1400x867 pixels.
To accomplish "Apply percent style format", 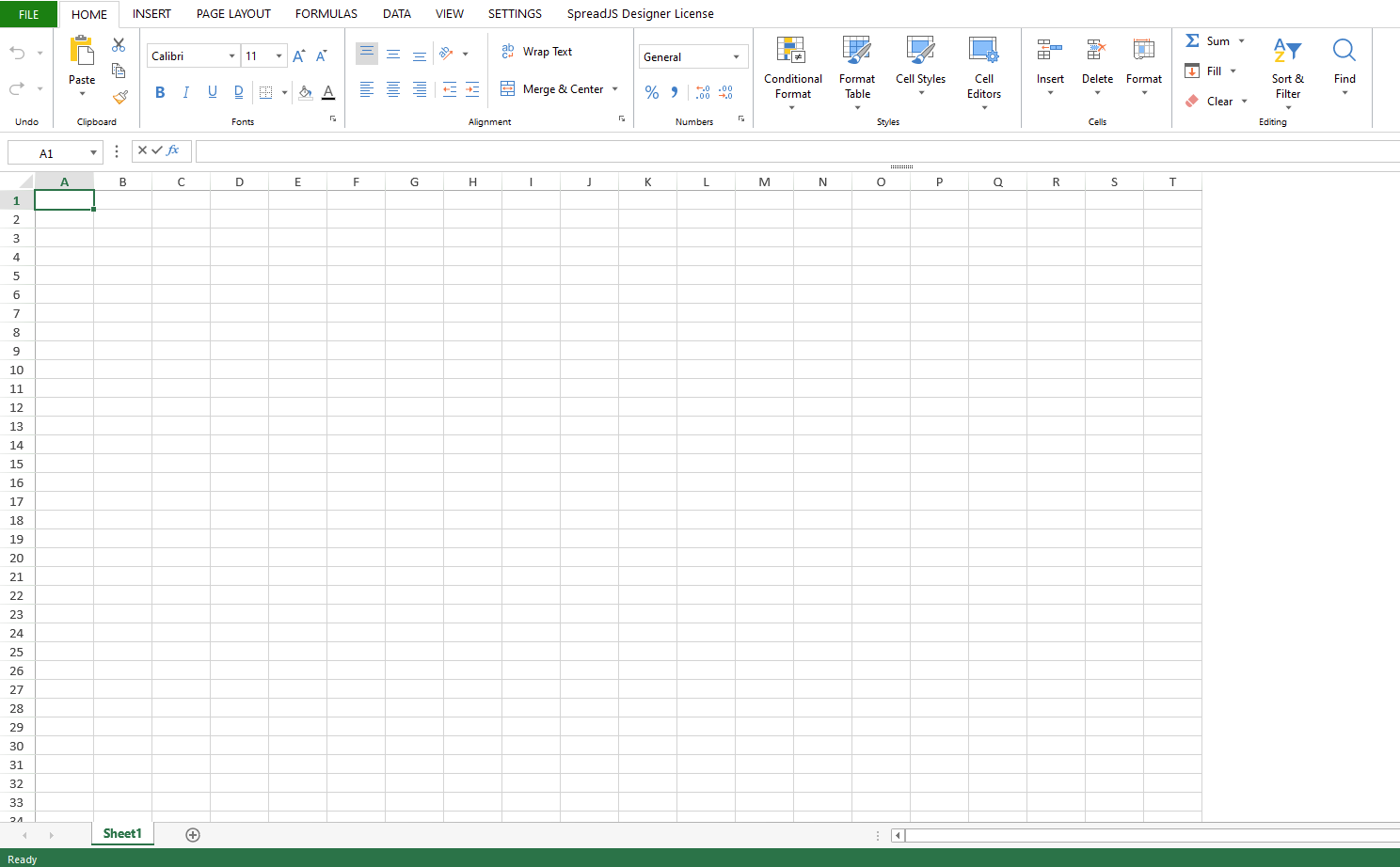I will click(x=652, y=92).
